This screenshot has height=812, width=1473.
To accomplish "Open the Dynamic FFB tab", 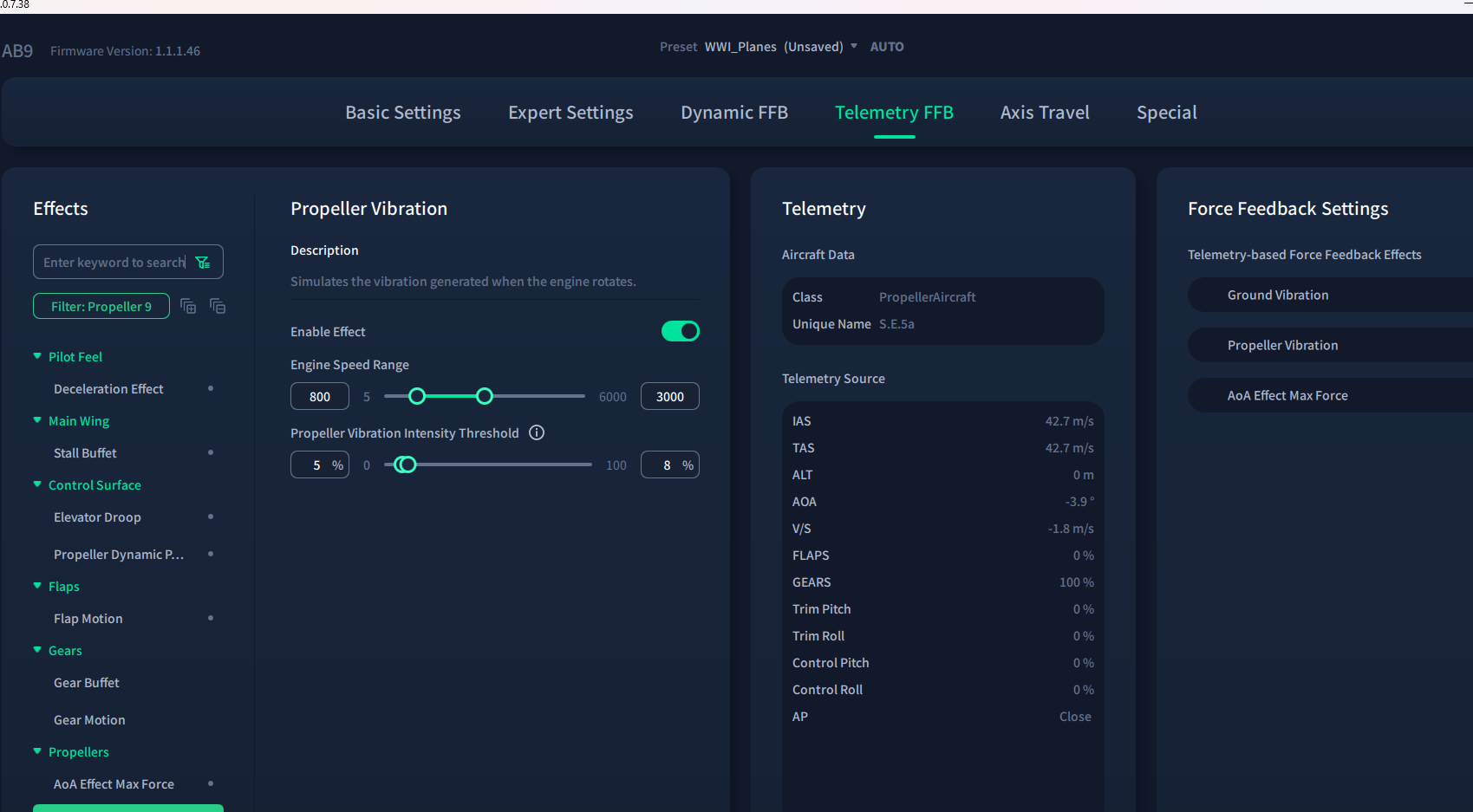I will 733,113.
